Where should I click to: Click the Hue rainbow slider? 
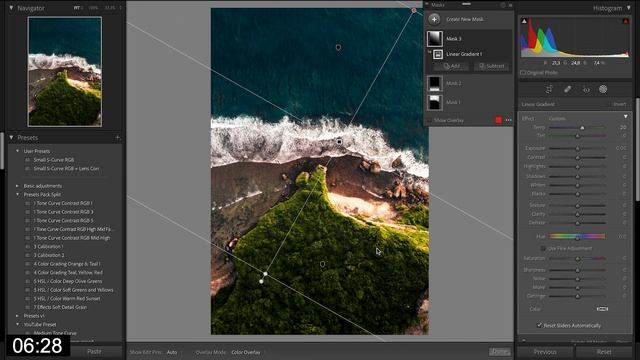577,236
